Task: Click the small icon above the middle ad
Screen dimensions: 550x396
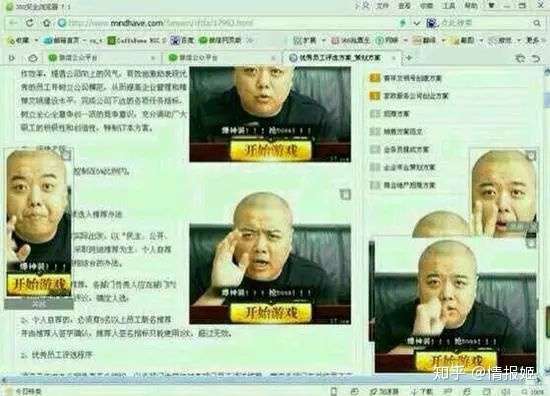Action: pos(346,194)
